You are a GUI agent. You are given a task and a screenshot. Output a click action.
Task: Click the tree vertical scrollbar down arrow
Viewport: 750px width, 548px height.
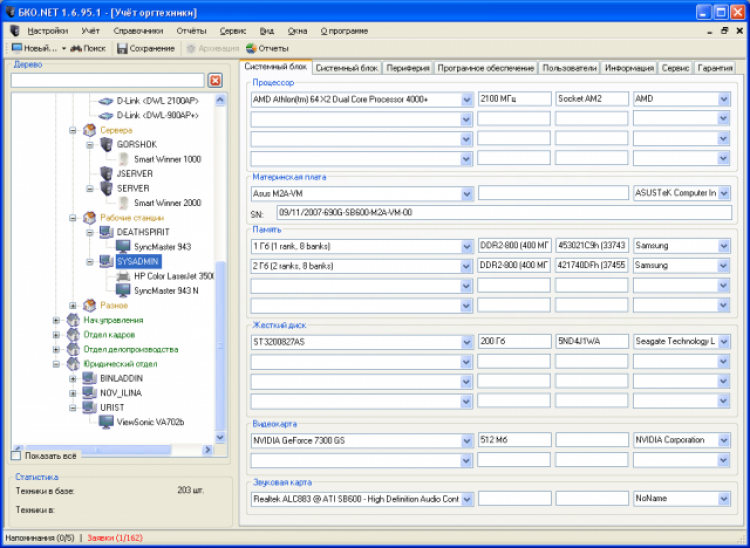pos(220,437)
